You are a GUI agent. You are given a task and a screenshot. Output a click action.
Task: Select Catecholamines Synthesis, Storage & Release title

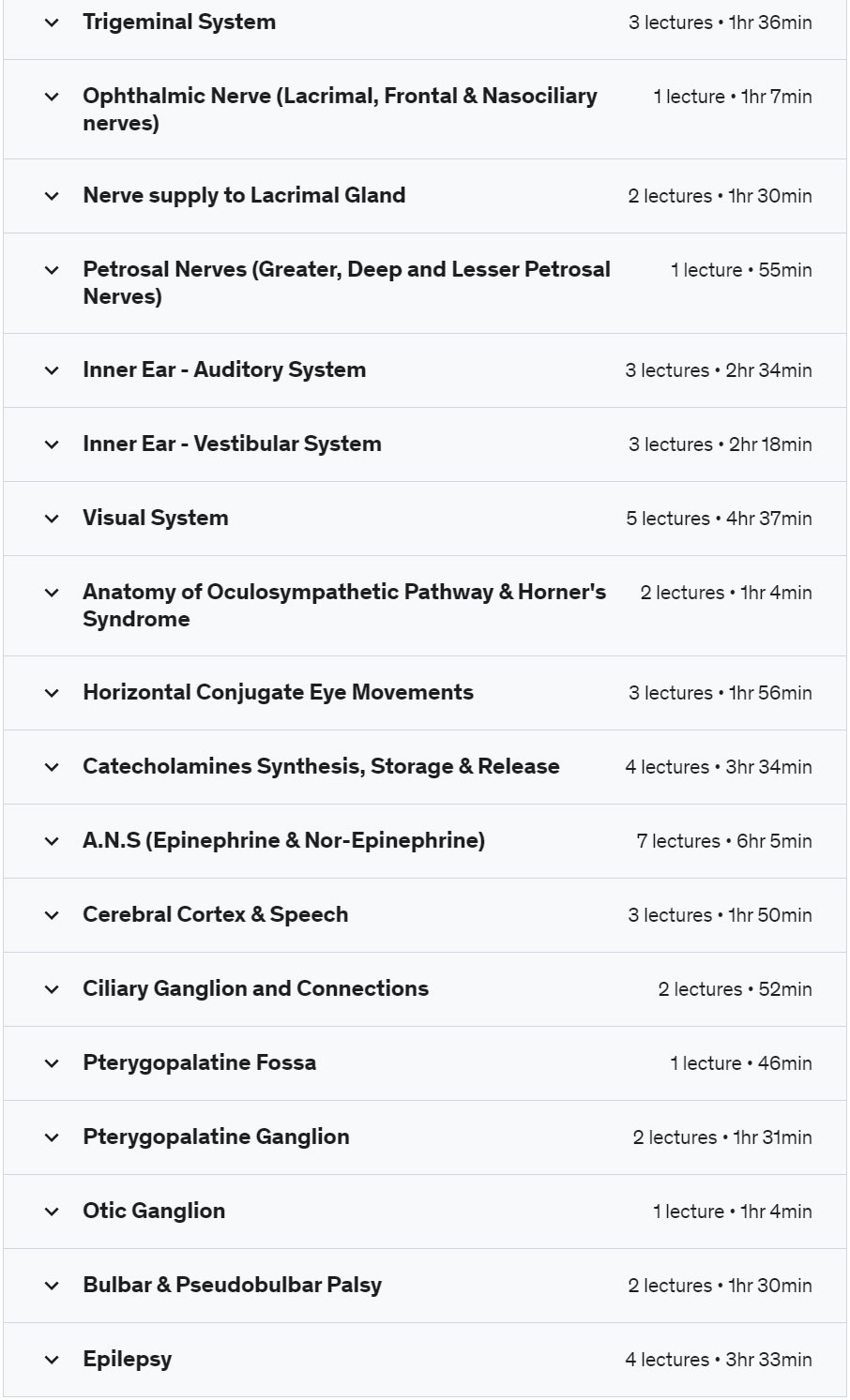coord(321,767)
